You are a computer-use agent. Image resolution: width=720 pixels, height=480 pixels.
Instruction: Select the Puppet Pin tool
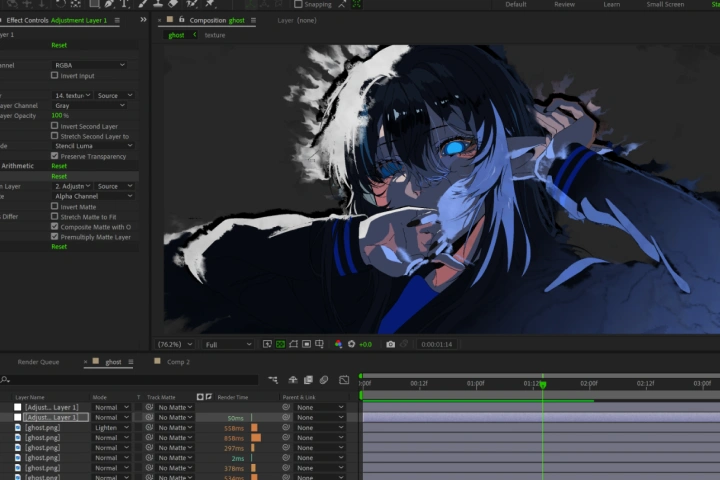click(x=210, y=4)
